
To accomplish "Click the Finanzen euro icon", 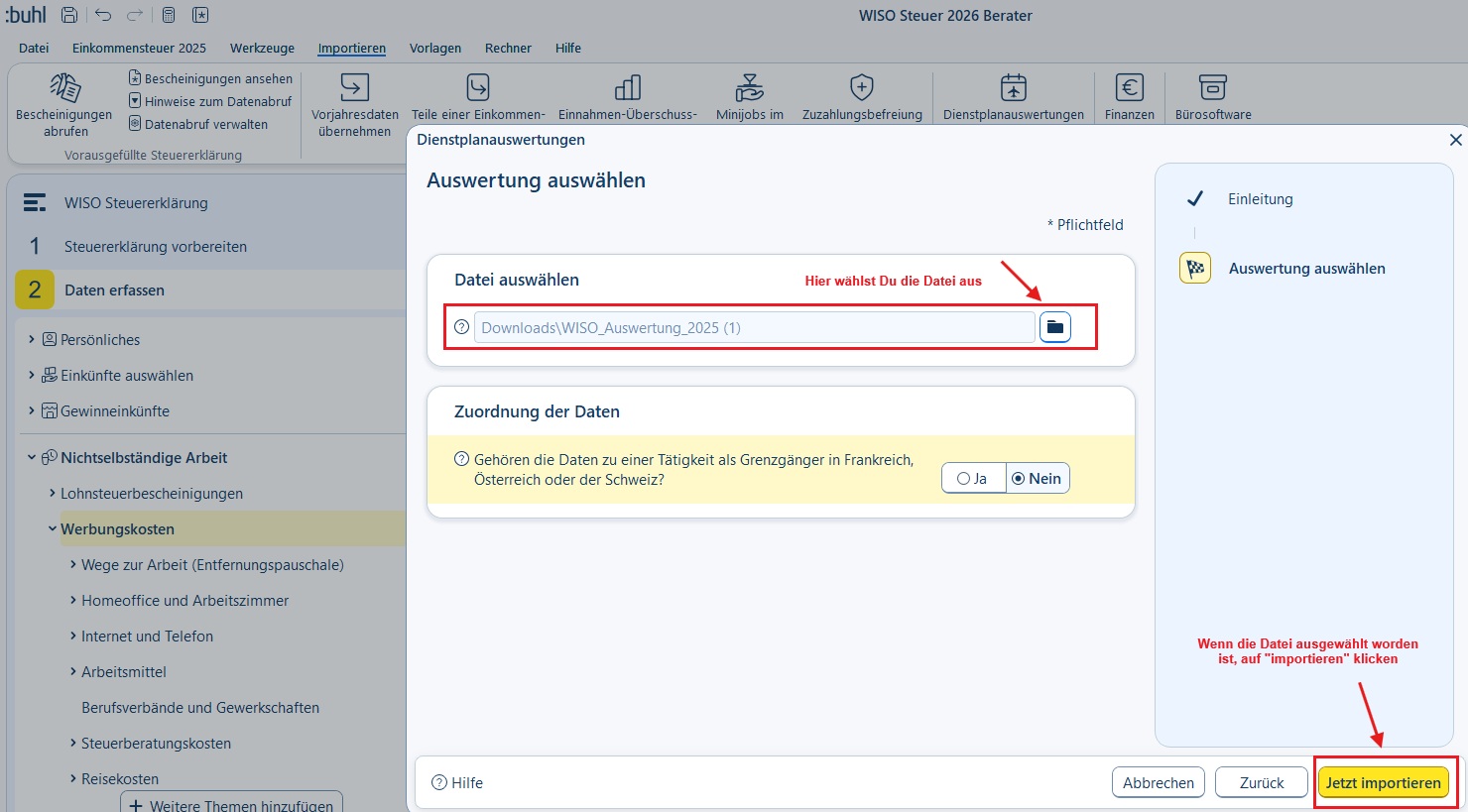I will 1130,87.
